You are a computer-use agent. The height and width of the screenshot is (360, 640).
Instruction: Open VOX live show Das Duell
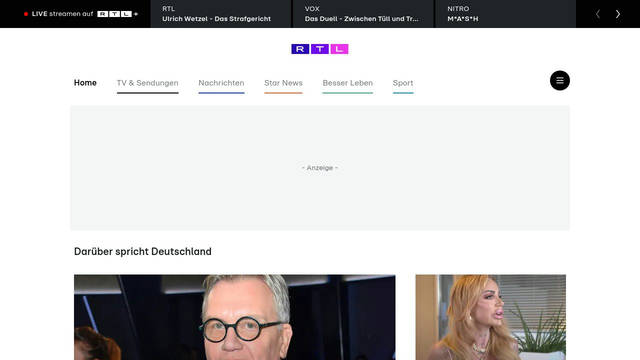pyautogui.click(x=363, y=14)
